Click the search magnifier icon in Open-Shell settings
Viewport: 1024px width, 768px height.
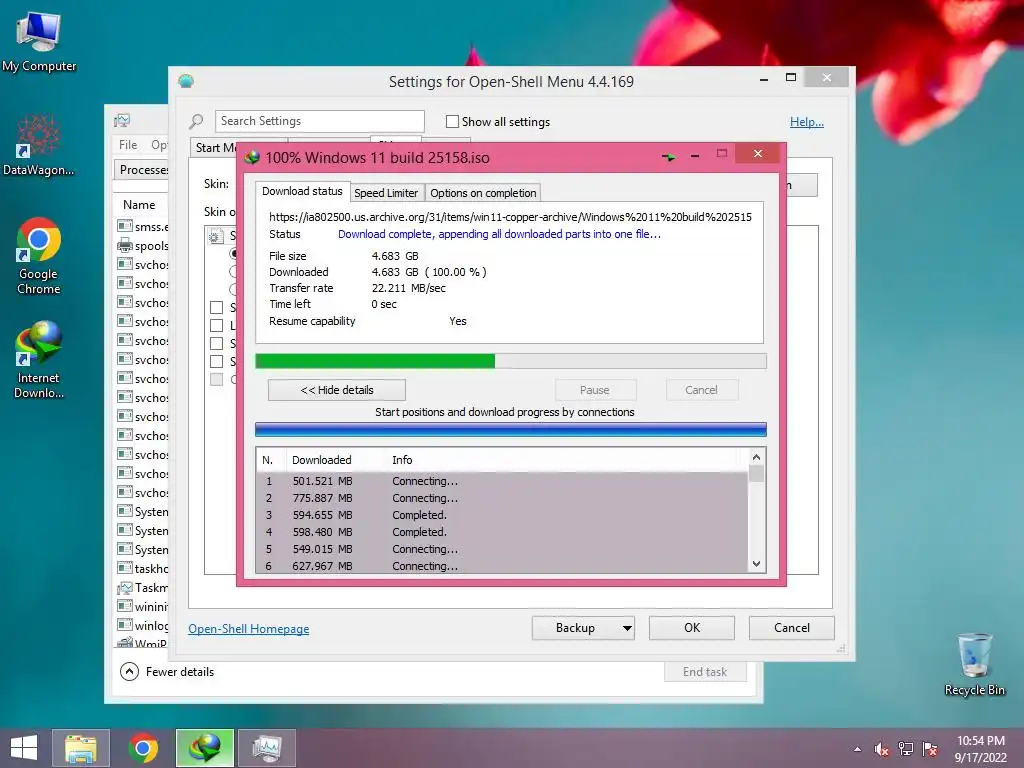coord(197,121)
